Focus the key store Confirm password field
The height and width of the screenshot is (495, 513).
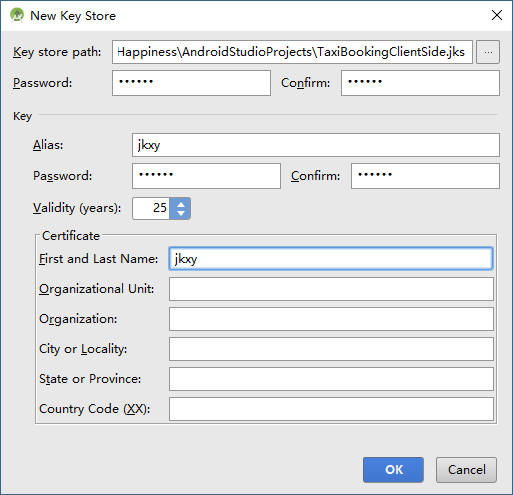[x=420, y=83]
